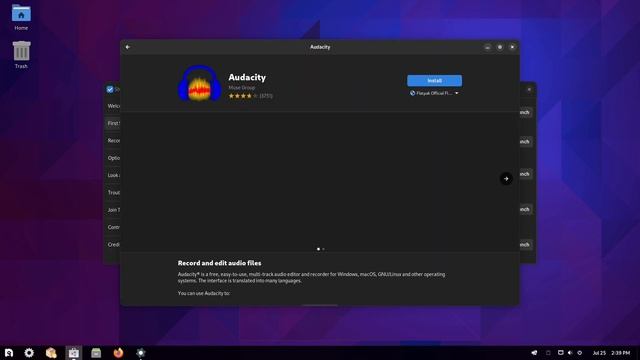Click the star rating of Audacity
640x360 pixels.
pos(243,96)
